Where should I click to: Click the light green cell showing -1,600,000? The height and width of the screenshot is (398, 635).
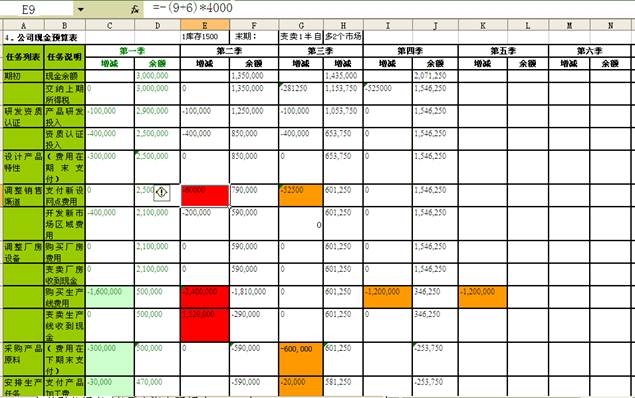click(x=110, y=297)
